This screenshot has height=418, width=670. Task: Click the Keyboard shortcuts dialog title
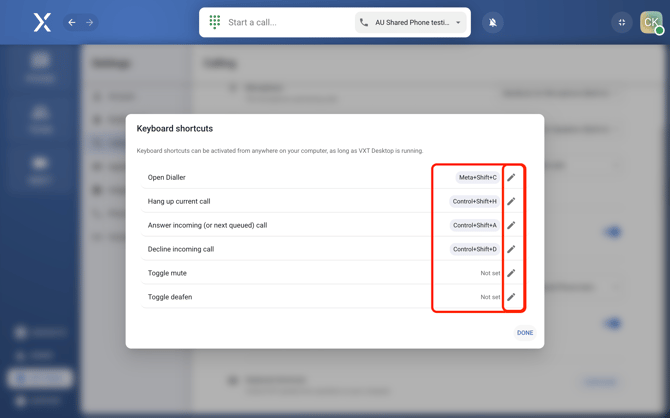tap(175, 129)
